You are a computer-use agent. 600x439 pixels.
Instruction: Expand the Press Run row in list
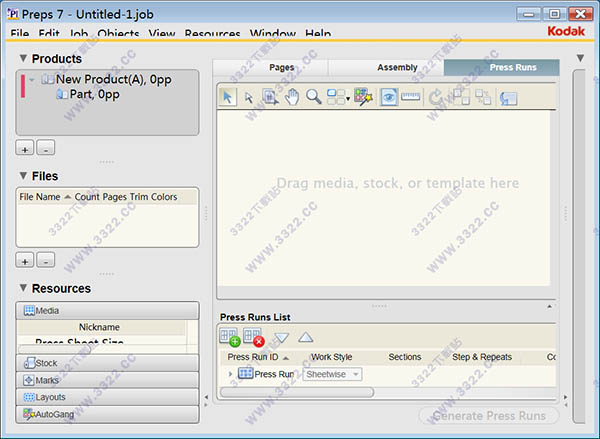231,374
